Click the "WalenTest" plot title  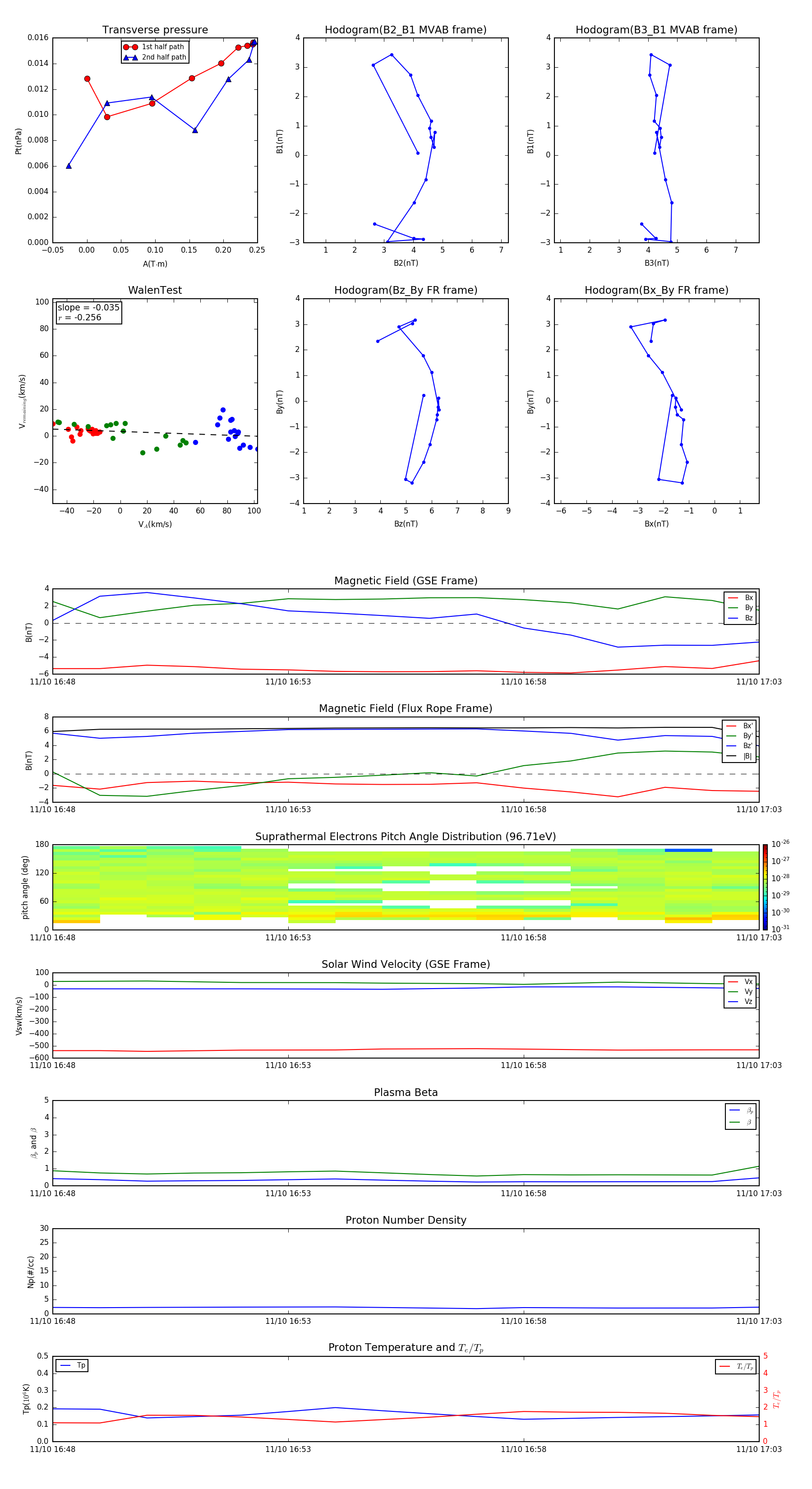155,290
